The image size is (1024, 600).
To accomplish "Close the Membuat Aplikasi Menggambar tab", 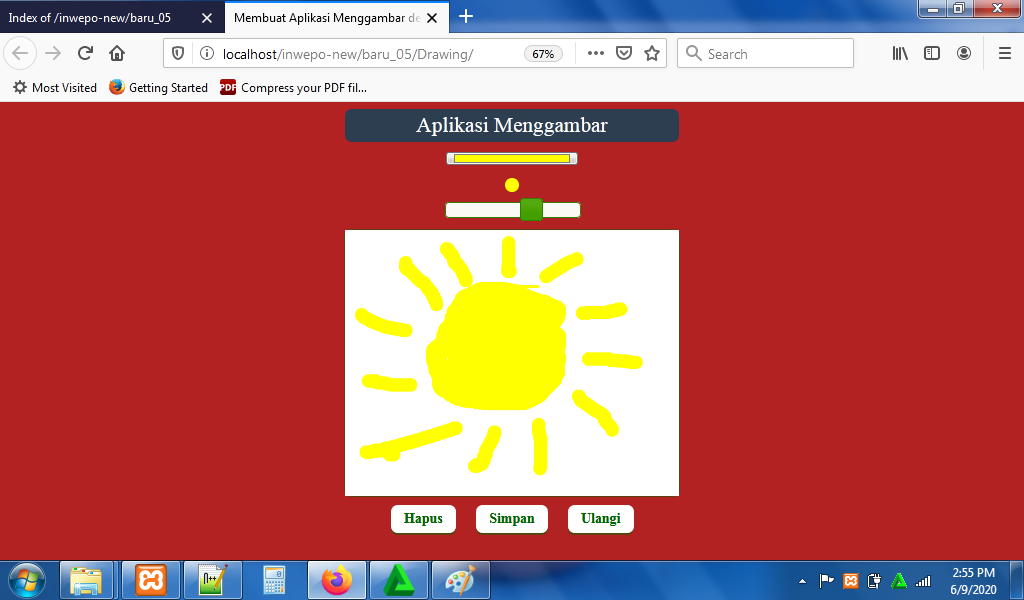I will pyautogui.click(x=432, y=18).
